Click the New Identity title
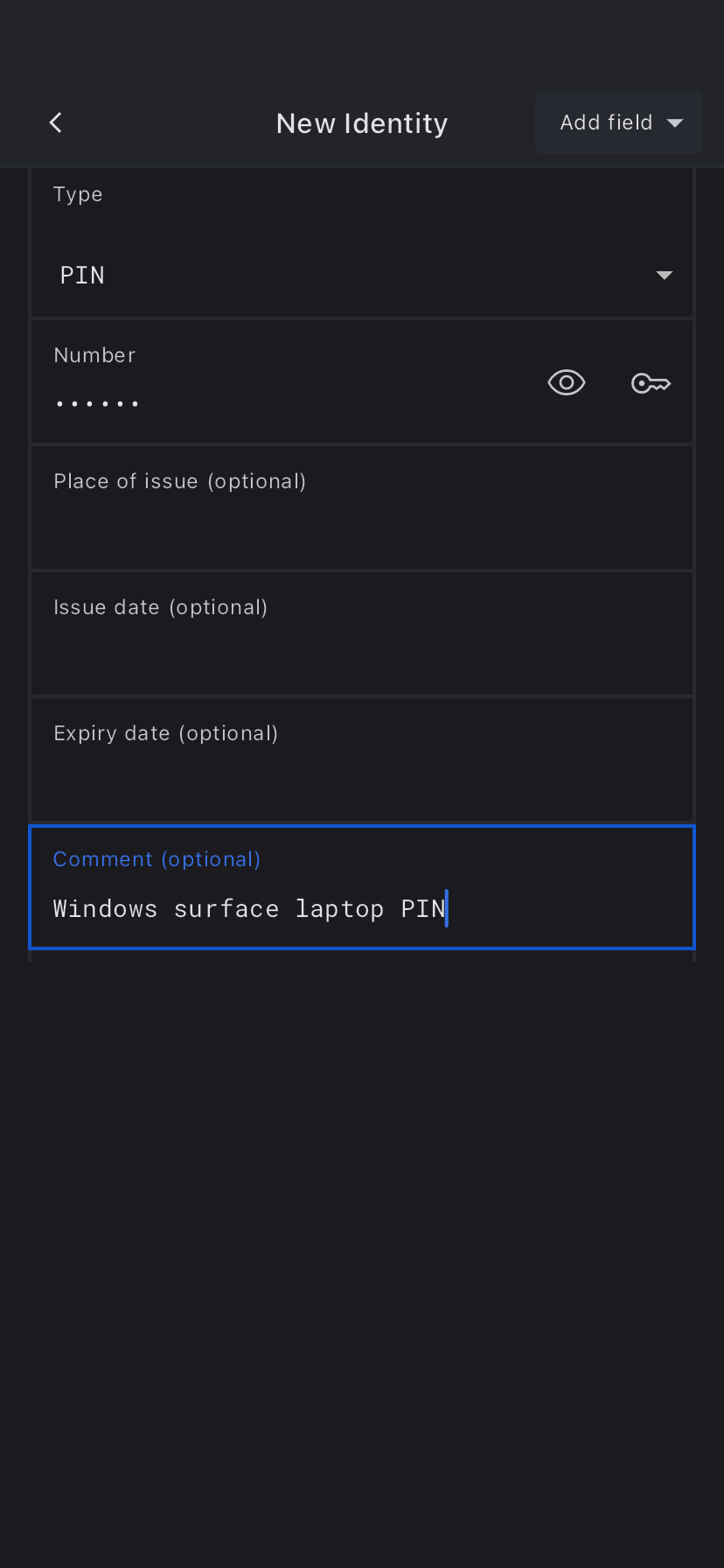 (x=362, y=123)
